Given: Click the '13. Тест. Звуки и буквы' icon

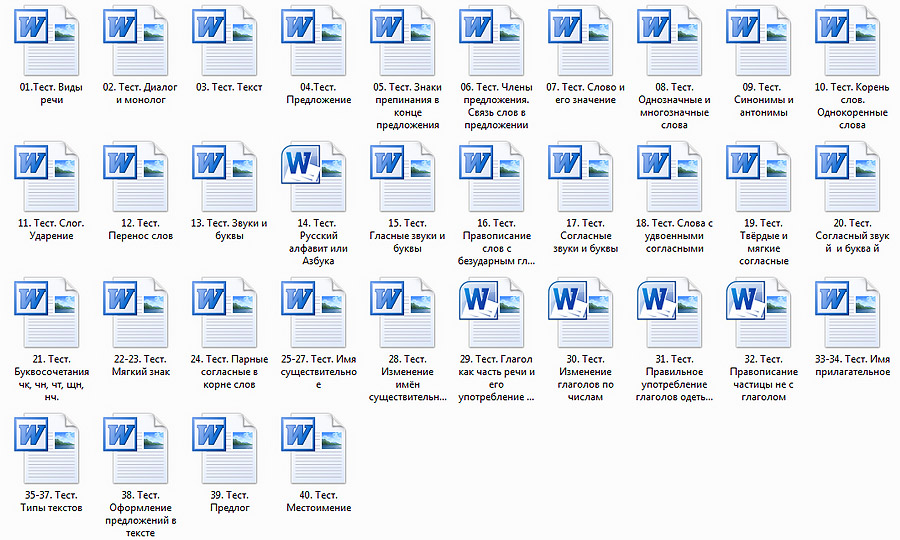Looking at the screenshot, I should coord(225,177).
